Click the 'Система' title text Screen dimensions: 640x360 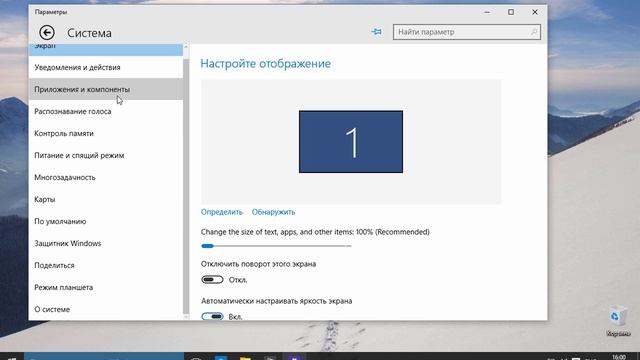[89, 33]
